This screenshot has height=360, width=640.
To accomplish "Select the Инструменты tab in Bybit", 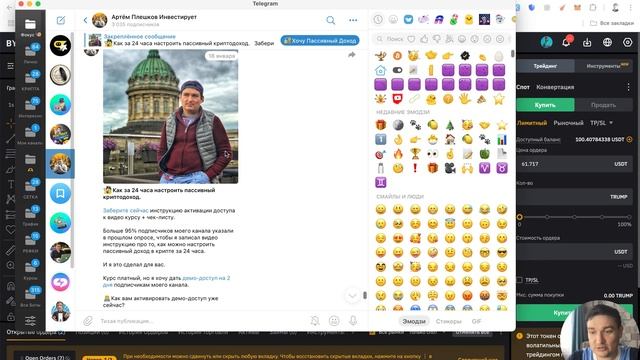I will [x=604, y=66].
